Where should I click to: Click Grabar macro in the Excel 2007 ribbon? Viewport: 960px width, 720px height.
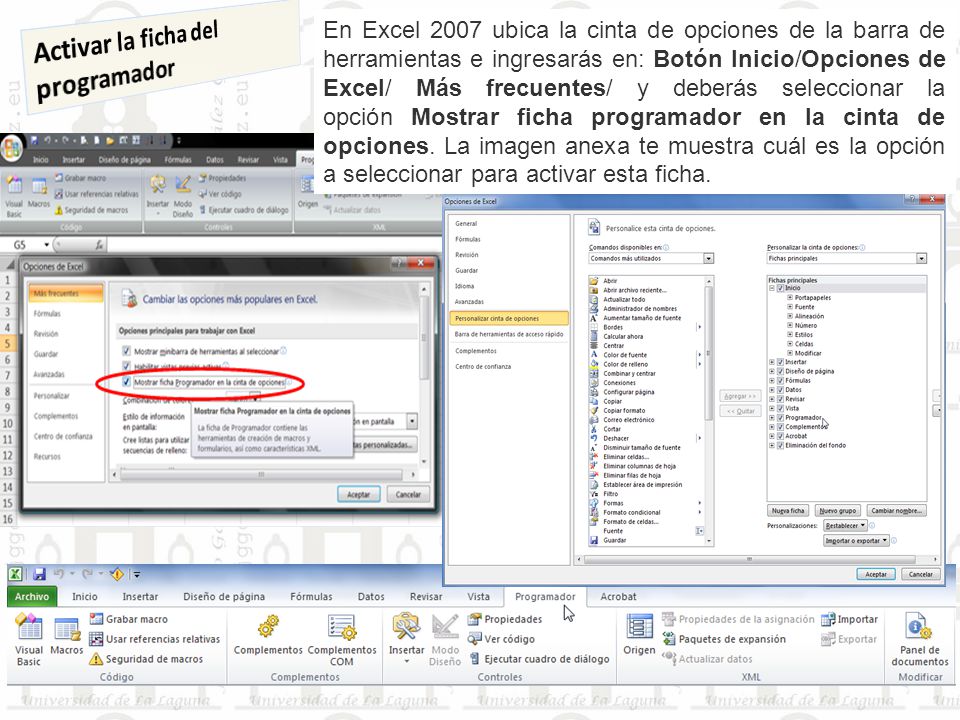pyautogui.click(x=80, y=178)
